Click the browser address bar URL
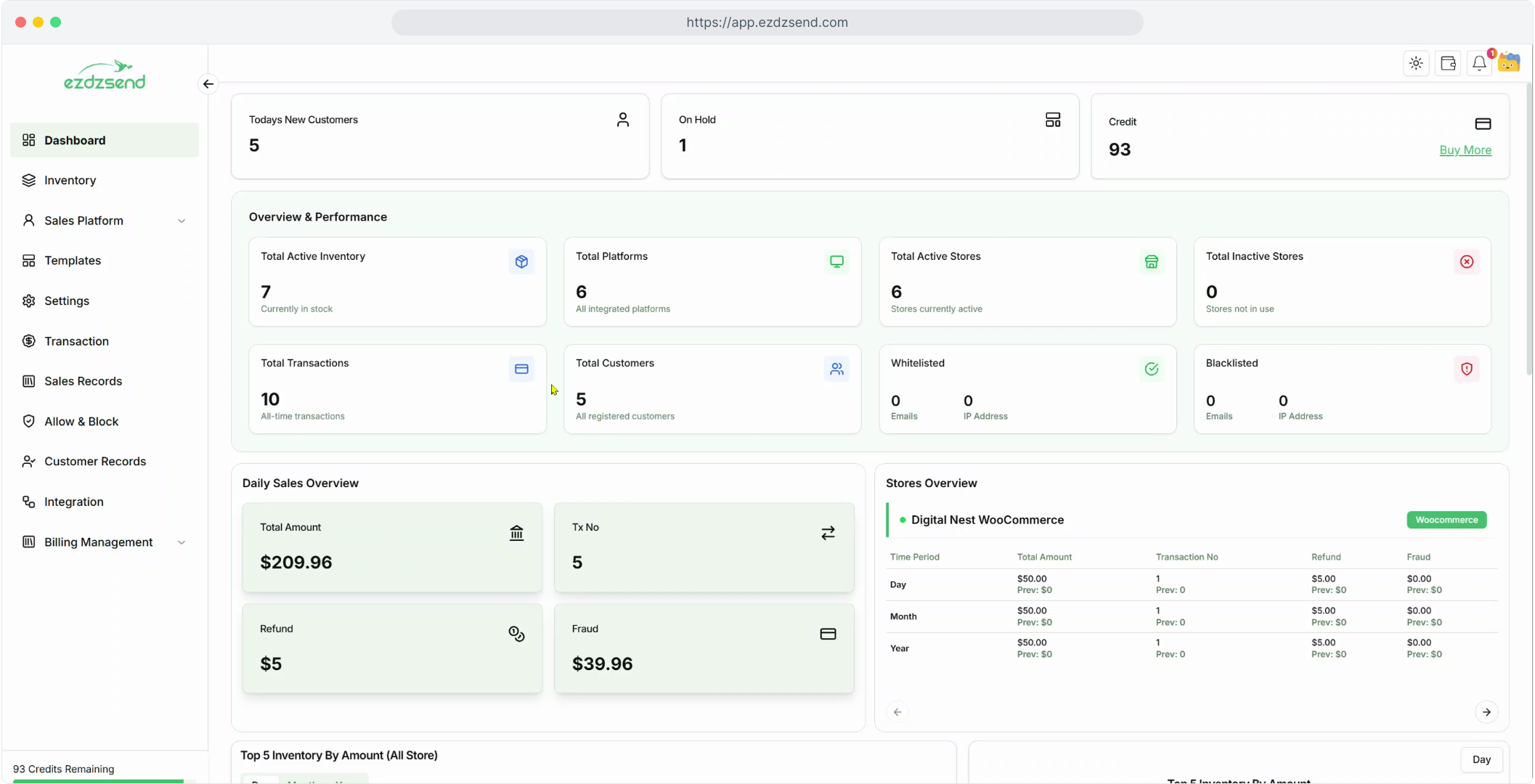Image resolution: width=1535 pixels, height=784 pixels. (767, 23)
